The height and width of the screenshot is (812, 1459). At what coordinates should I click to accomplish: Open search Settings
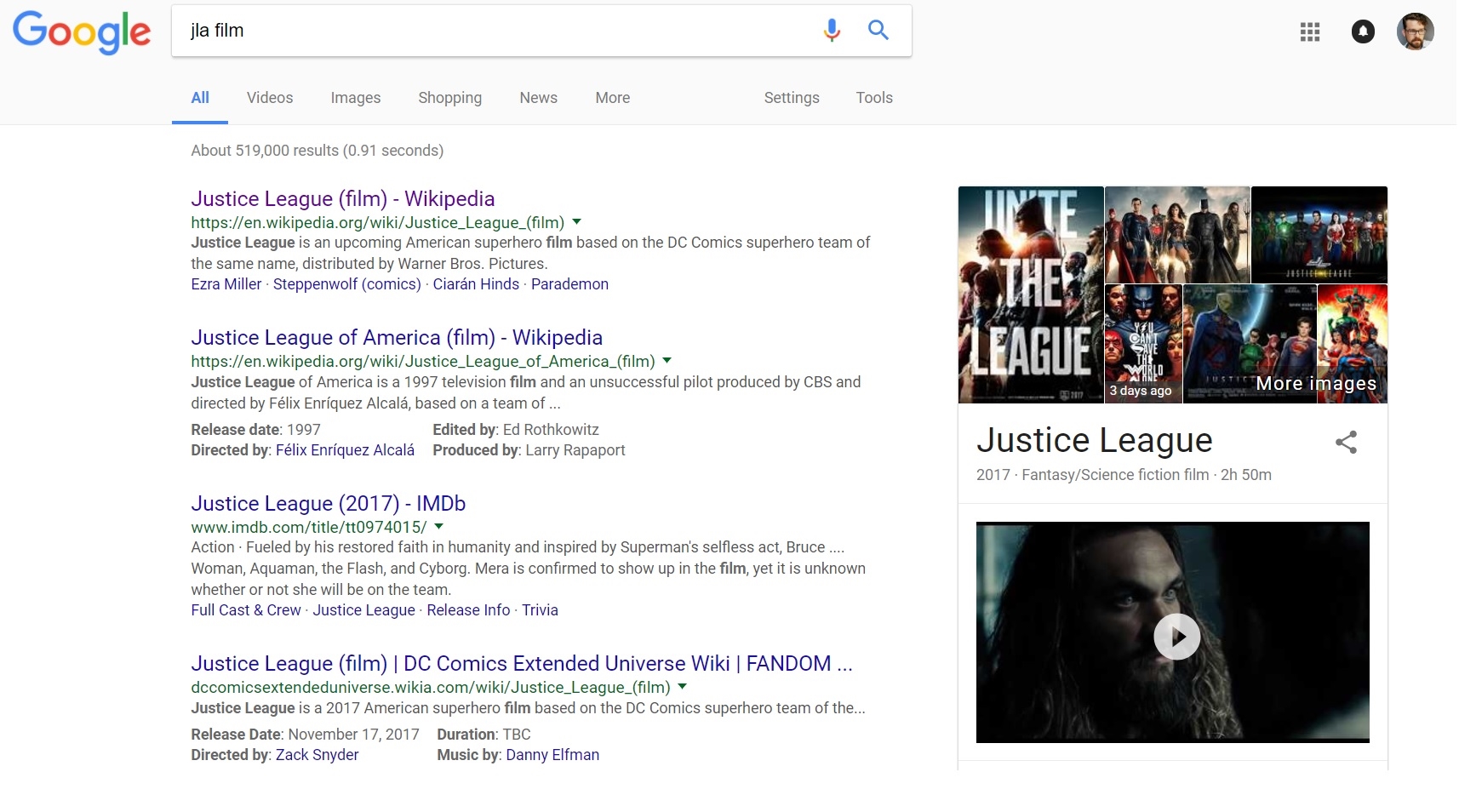[x=792, y=98]
